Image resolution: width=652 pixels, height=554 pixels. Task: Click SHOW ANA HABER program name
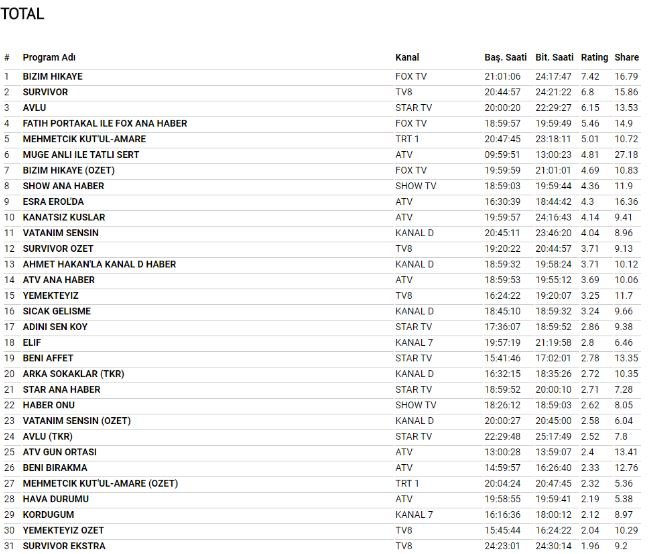pyautogui.click(x=63, y=186)
